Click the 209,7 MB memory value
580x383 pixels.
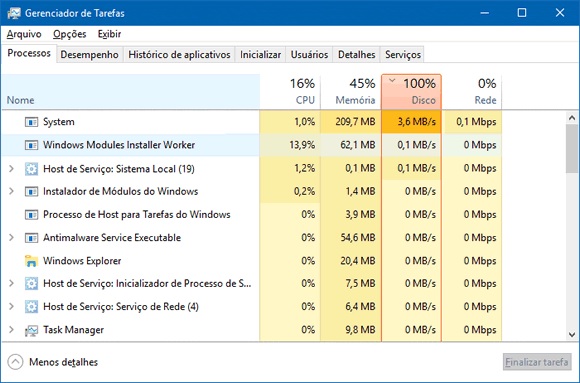tap(355, 122)
